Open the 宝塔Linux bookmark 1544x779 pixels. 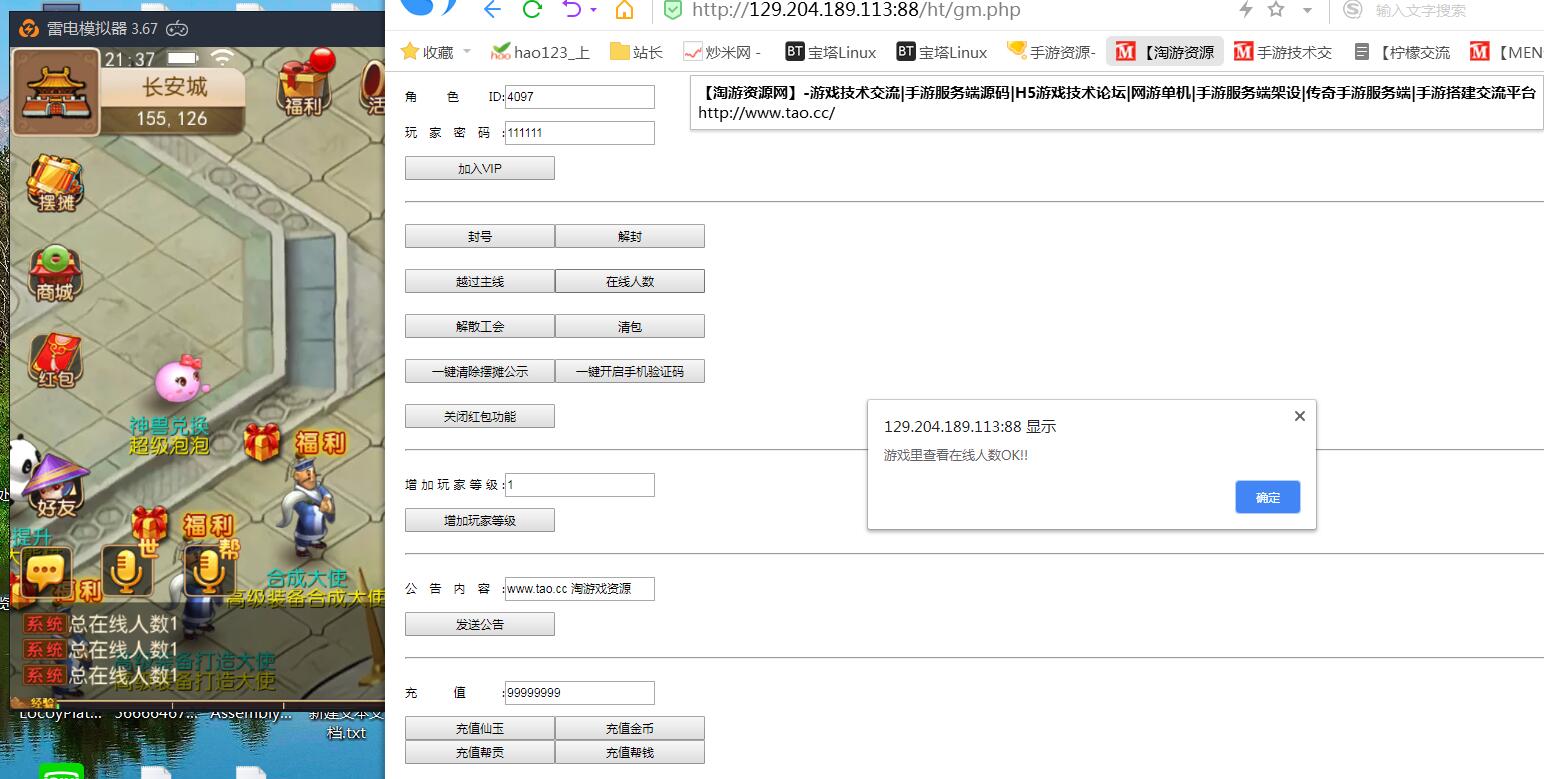coord(830,52)
